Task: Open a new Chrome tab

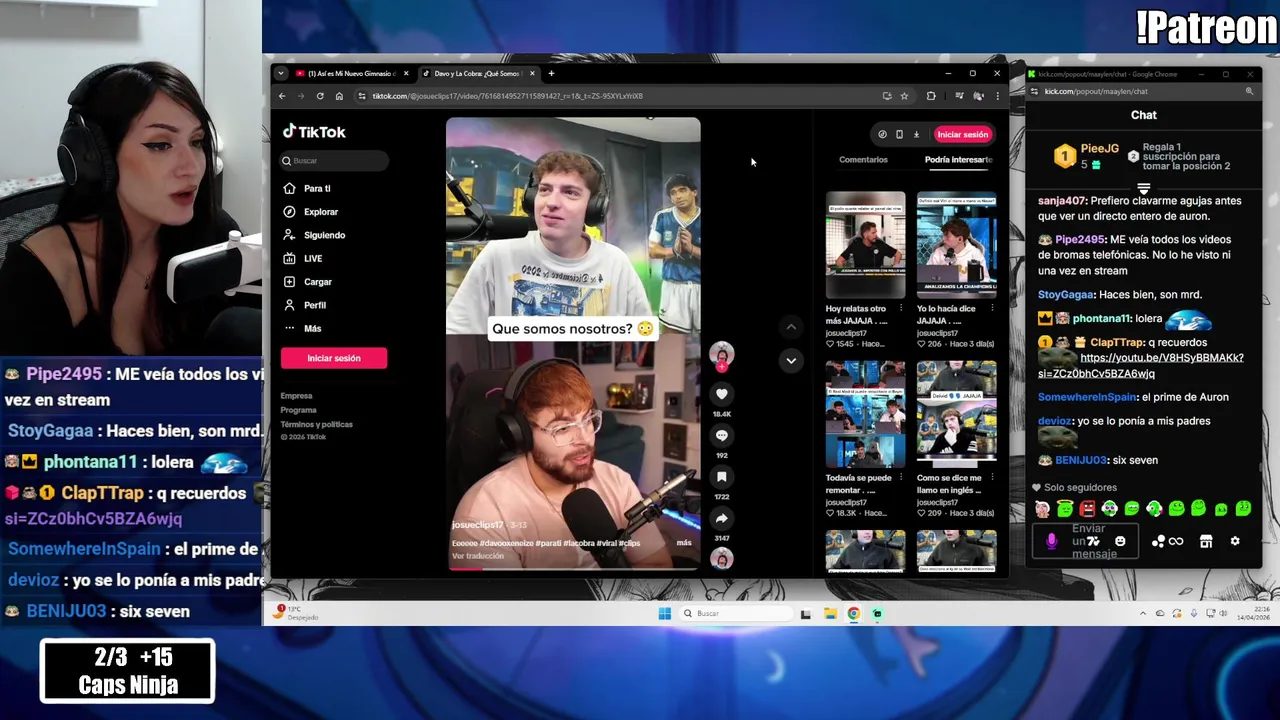Action: click(x=551, y=73)
